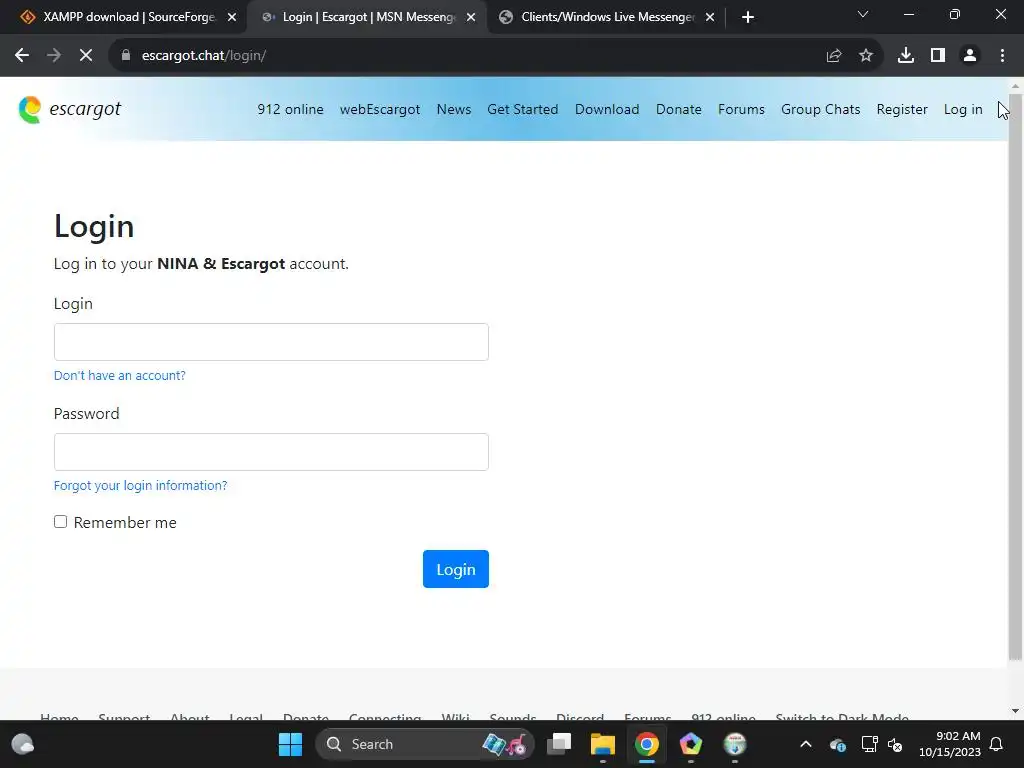Viewport: 1024px width, 768px height.
Task: Open Chrome three-dot menu
Action: point(1002,56)
